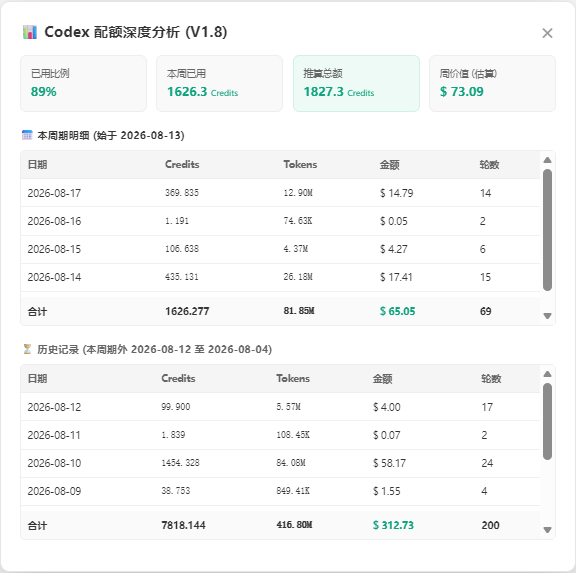The image size is (576, 573).
Task: Click the 74.63K tokens value
Action: click(x=298, y=221)
